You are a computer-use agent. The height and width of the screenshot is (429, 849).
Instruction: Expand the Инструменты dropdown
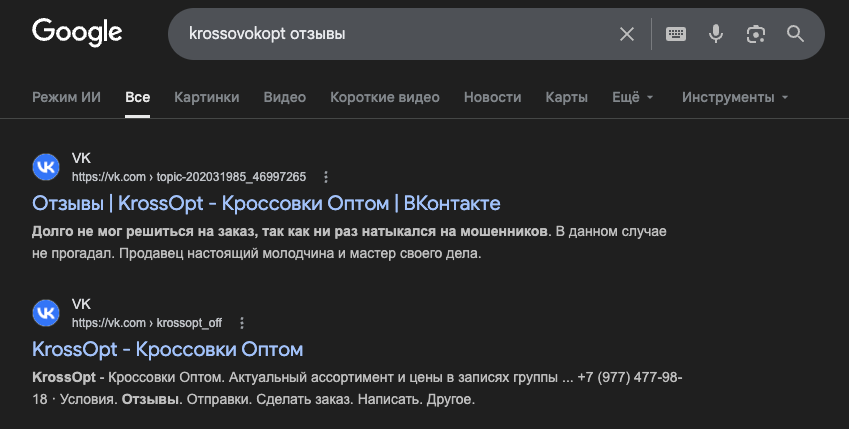pyautogui.click(x=735, y=97)
